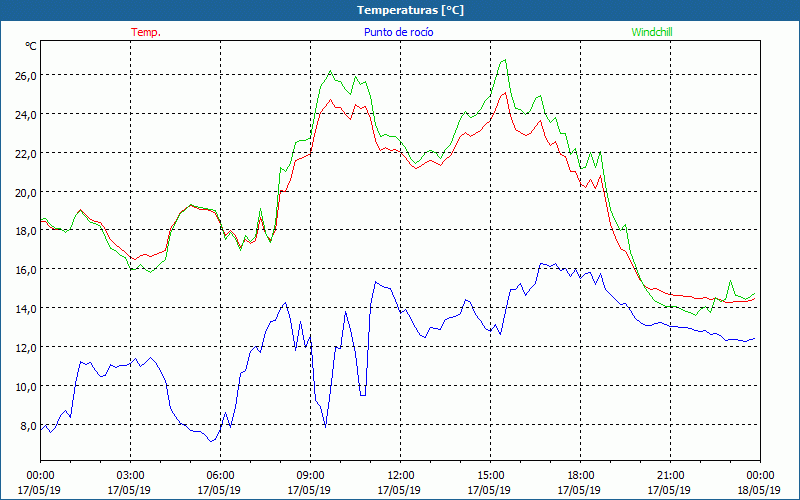Viewport: 800px width, 500px height.
Task: Click the 22,0 y-axis value
Action: (26, 153)
